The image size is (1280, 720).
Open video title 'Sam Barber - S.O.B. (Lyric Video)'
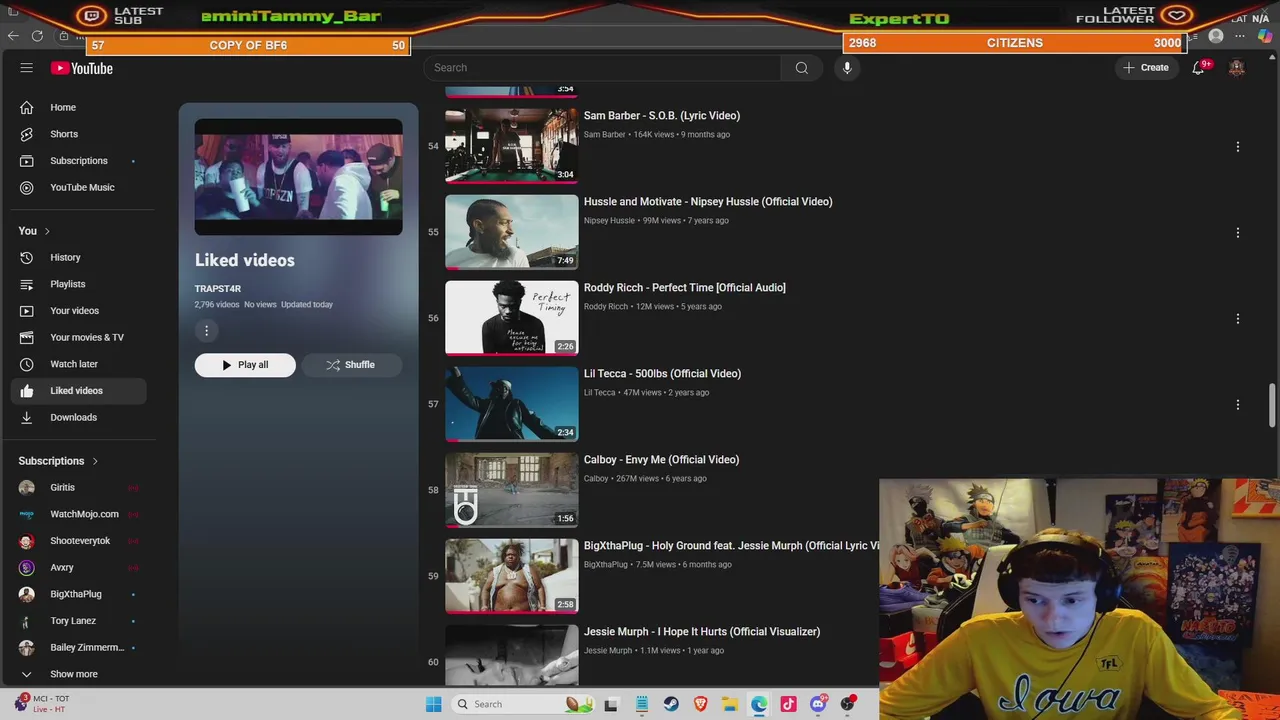pyautogui.click(x=662, y=116)
